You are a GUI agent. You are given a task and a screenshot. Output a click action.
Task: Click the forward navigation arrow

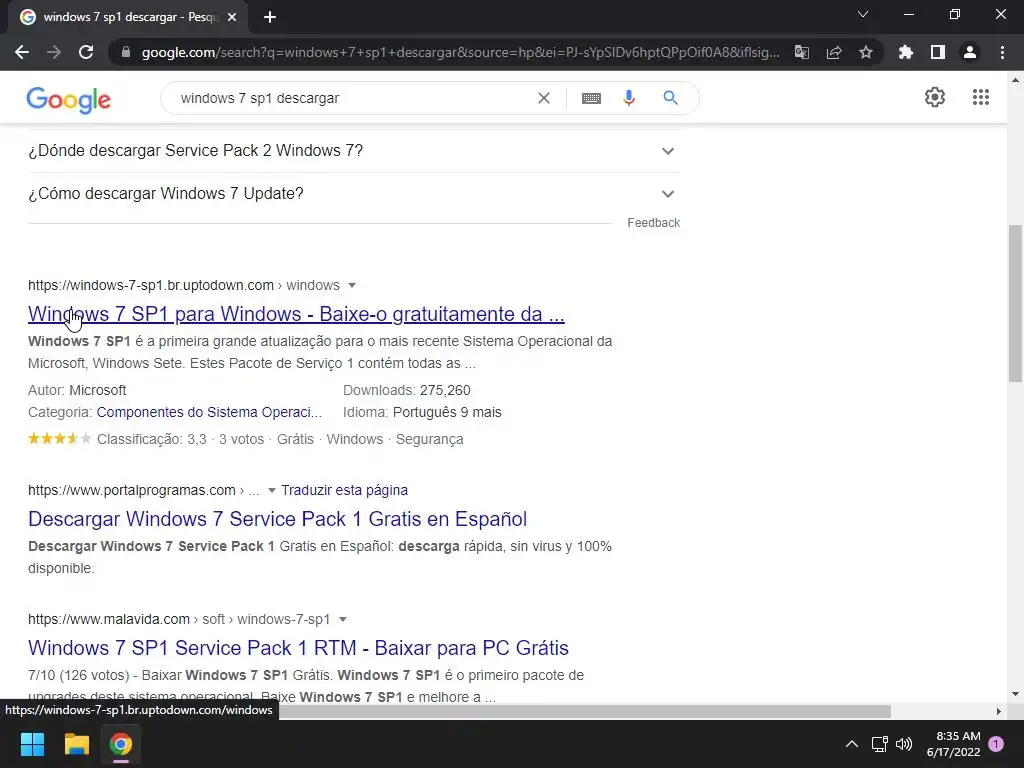coord(54,52)
